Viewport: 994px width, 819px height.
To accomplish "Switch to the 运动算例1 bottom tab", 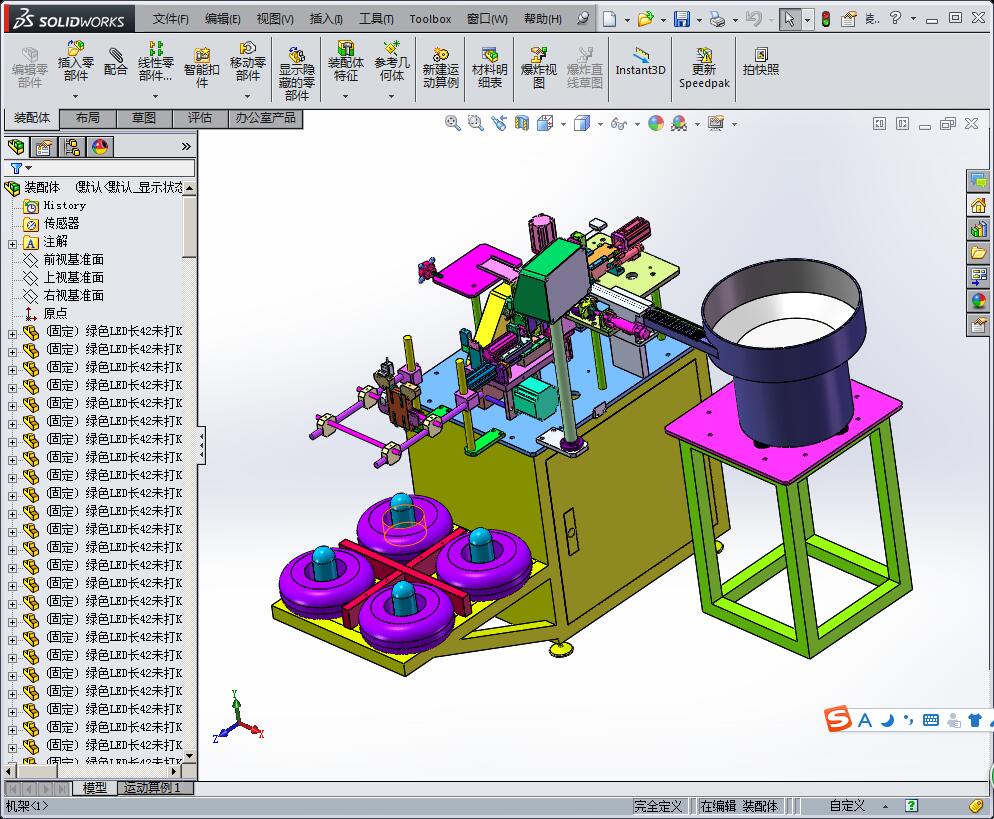I will [x=153, y=788].
